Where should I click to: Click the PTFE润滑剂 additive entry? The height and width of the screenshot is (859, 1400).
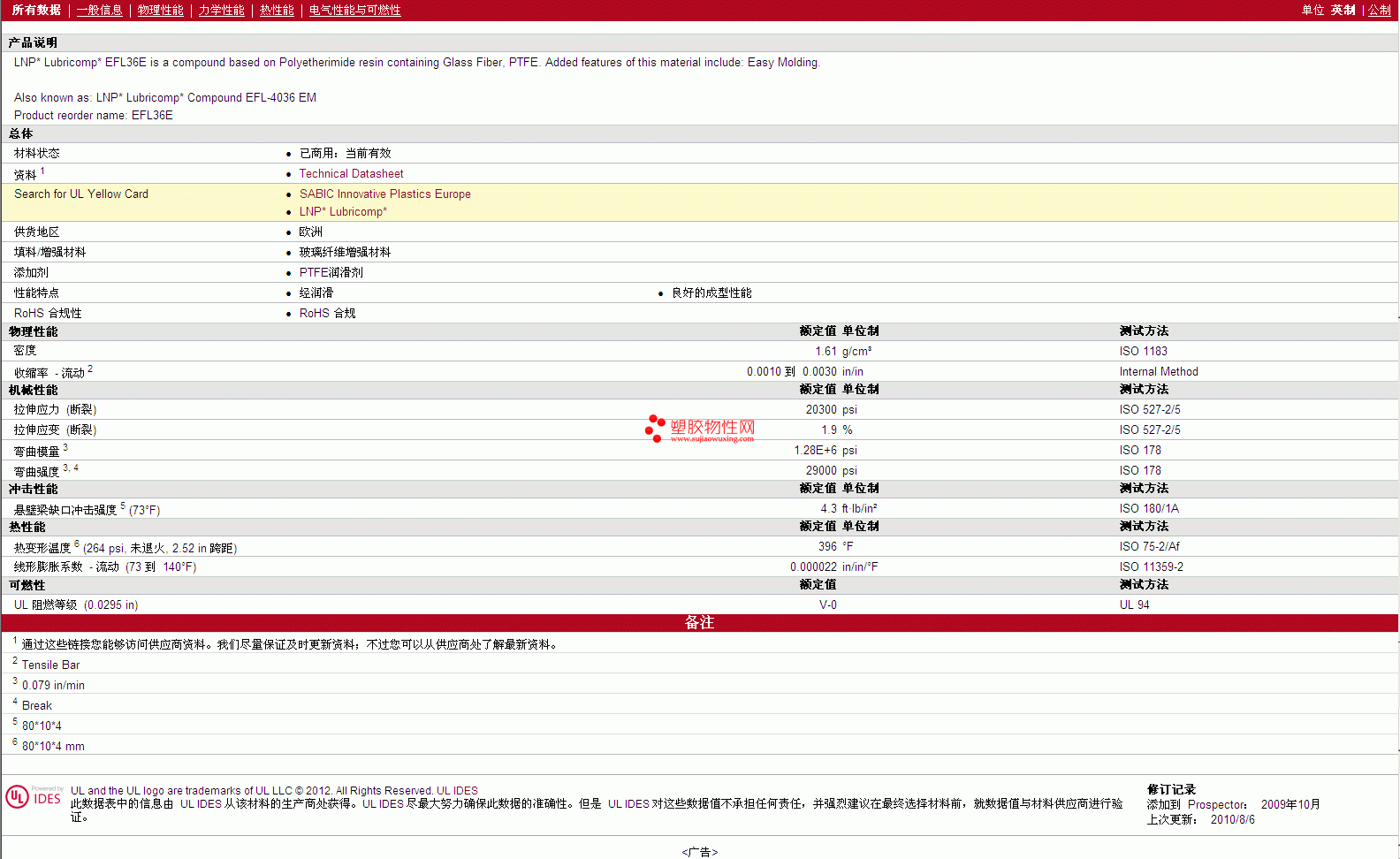tap(331, 273)
